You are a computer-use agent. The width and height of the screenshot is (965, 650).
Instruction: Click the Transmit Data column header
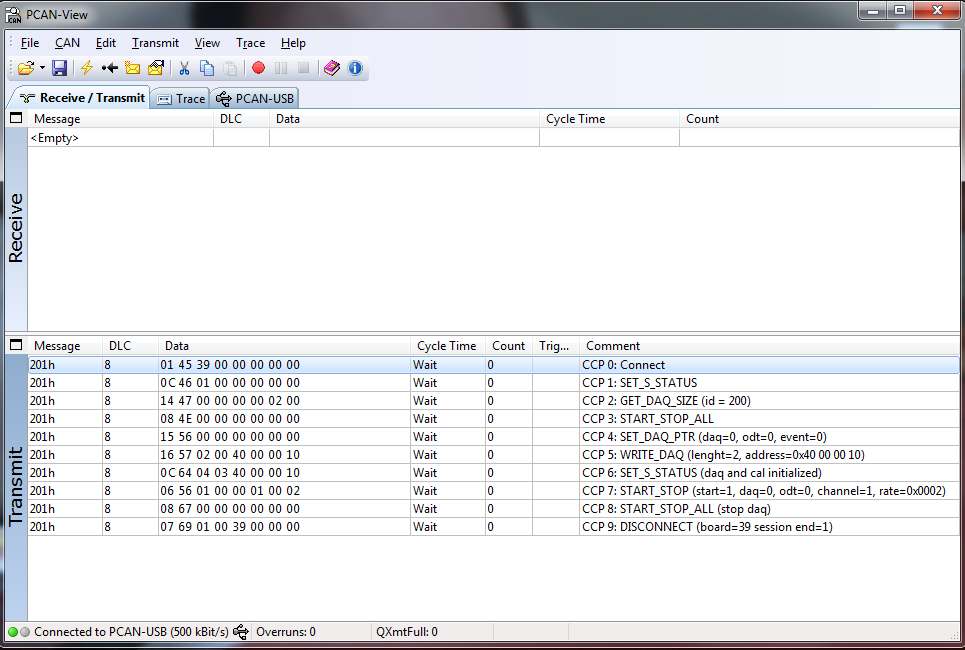pyautogui.click(x=284, y=346)
